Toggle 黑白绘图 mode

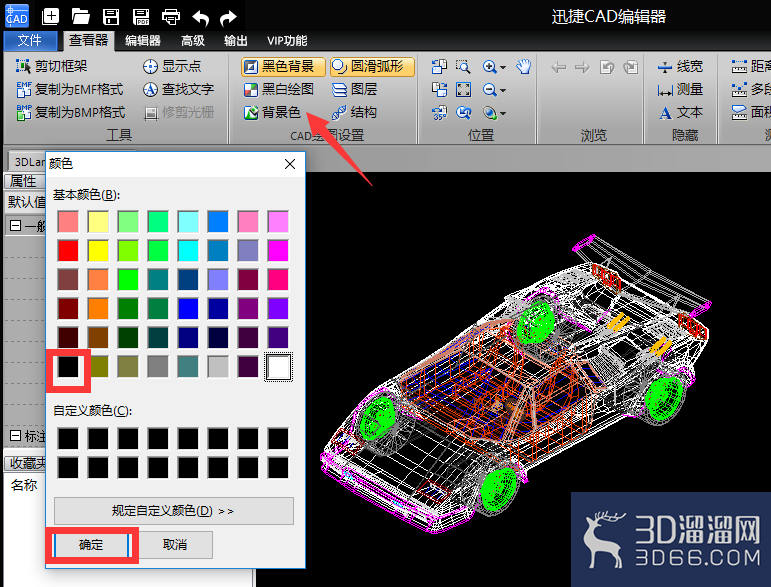(x=278, y=89)
